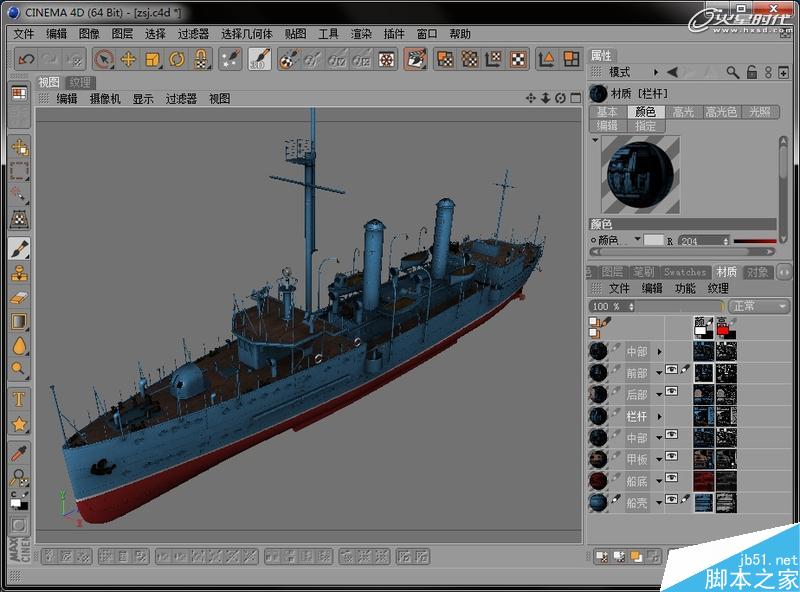
Task: Pick the Brush tool in the left toolbar
Action: click(19, 248)
